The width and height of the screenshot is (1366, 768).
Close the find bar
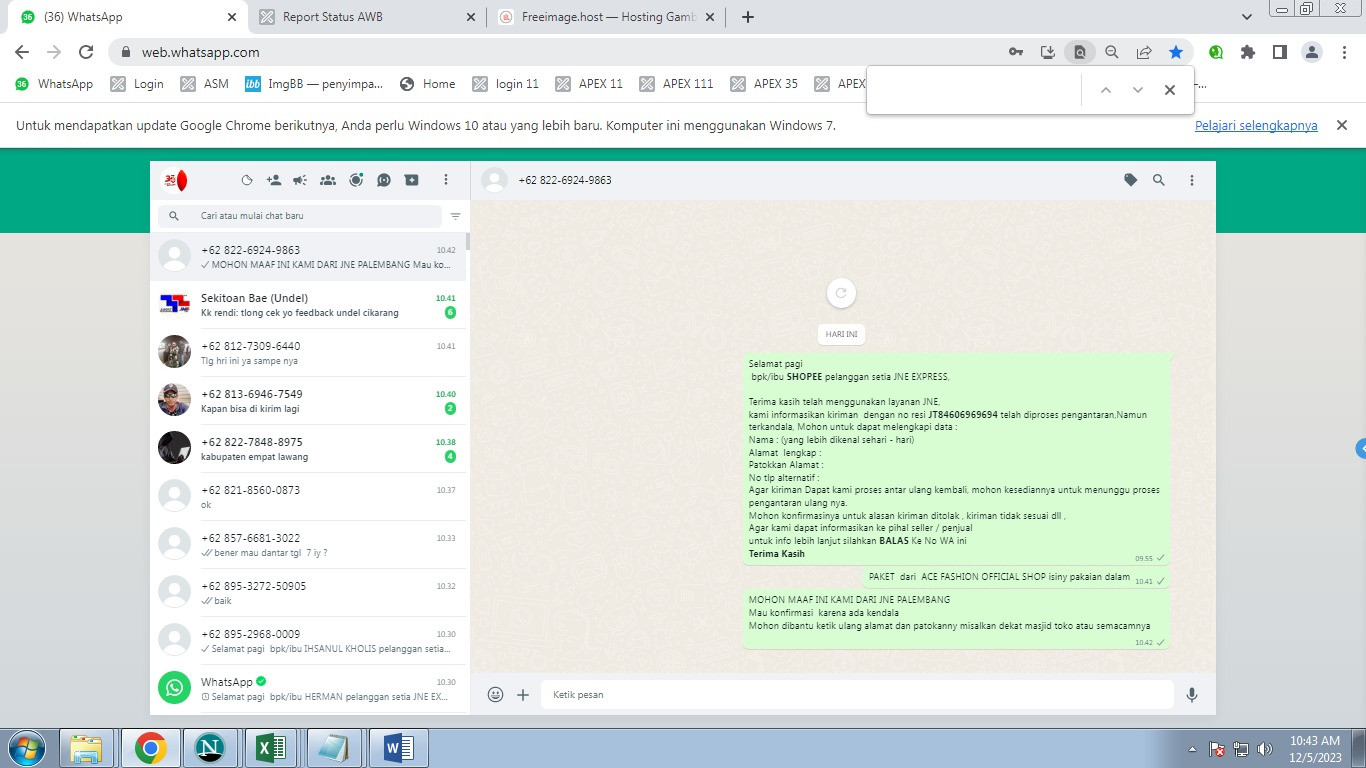coord(1170,90)
